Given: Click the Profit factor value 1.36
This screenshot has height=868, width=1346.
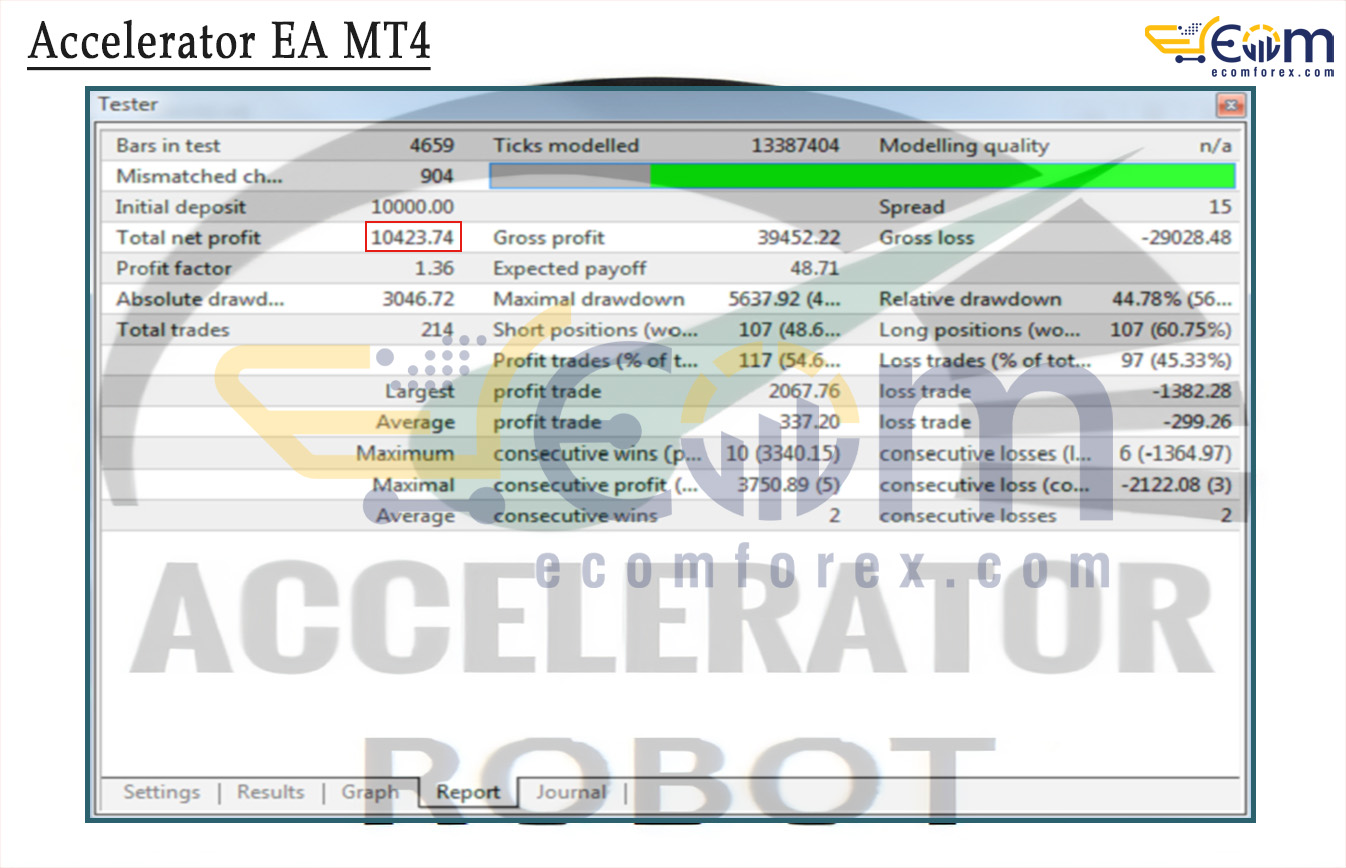Looking at the screenshot, I should 434,269.
